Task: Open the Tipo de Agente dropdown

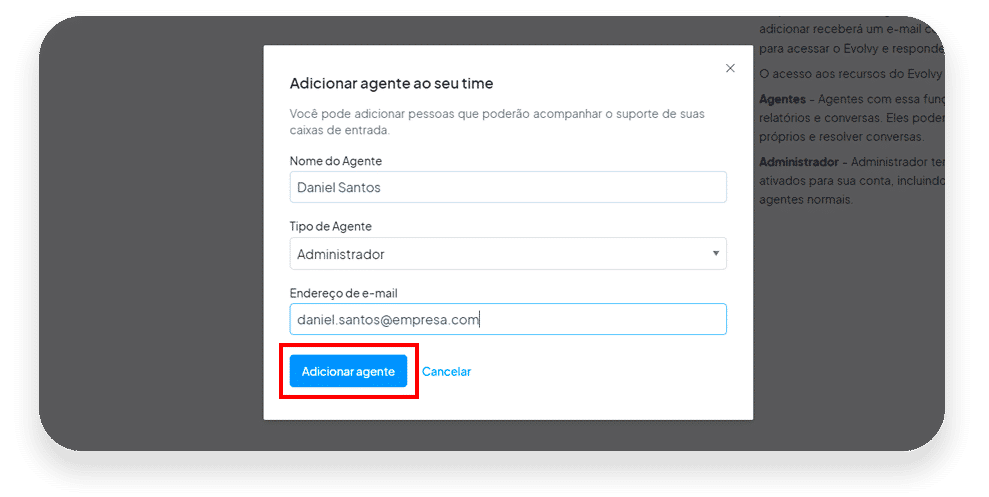Action: click(508, 254)
